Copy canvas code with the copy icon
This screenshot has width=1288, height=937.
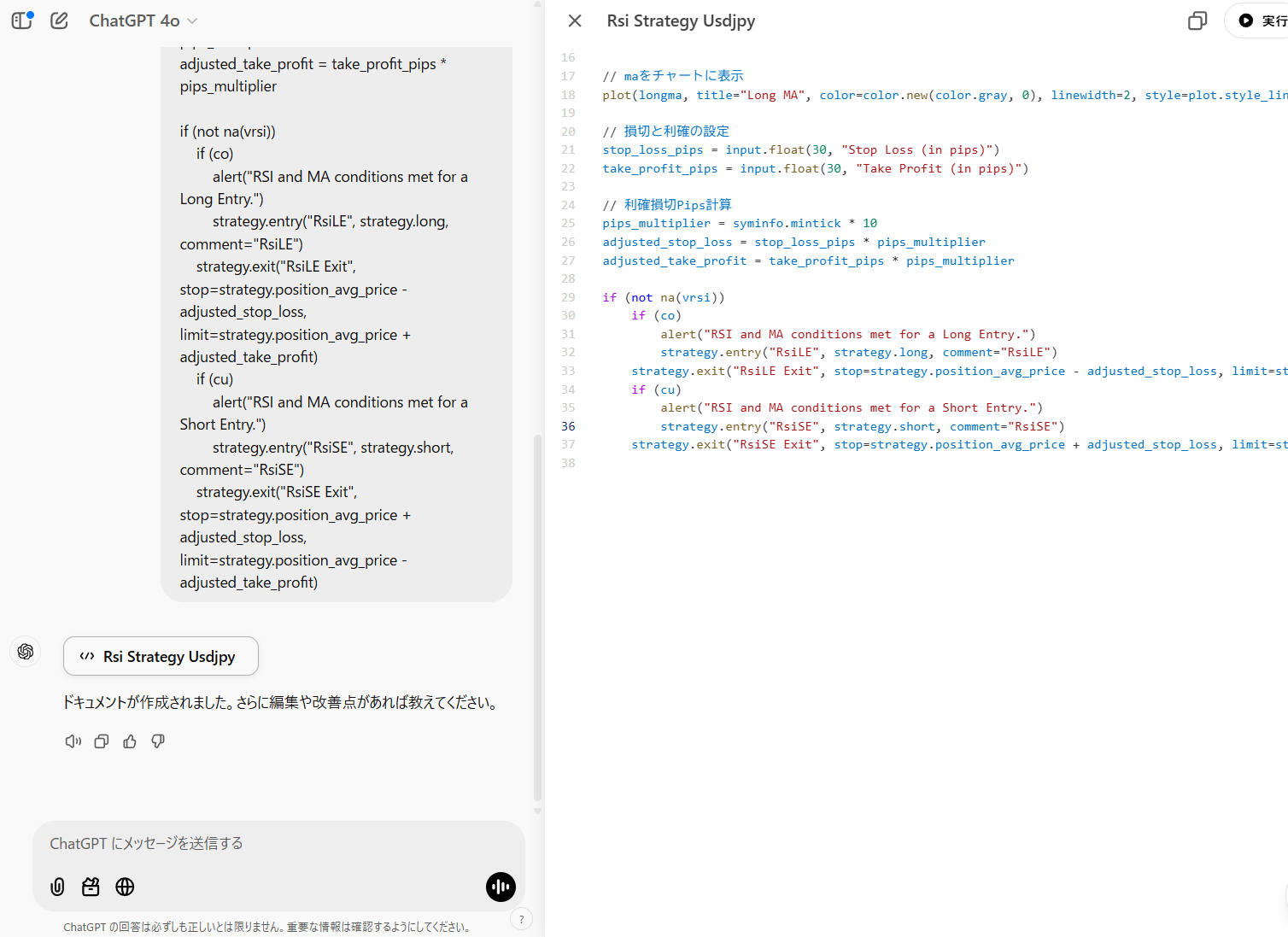pos(1197,20)
